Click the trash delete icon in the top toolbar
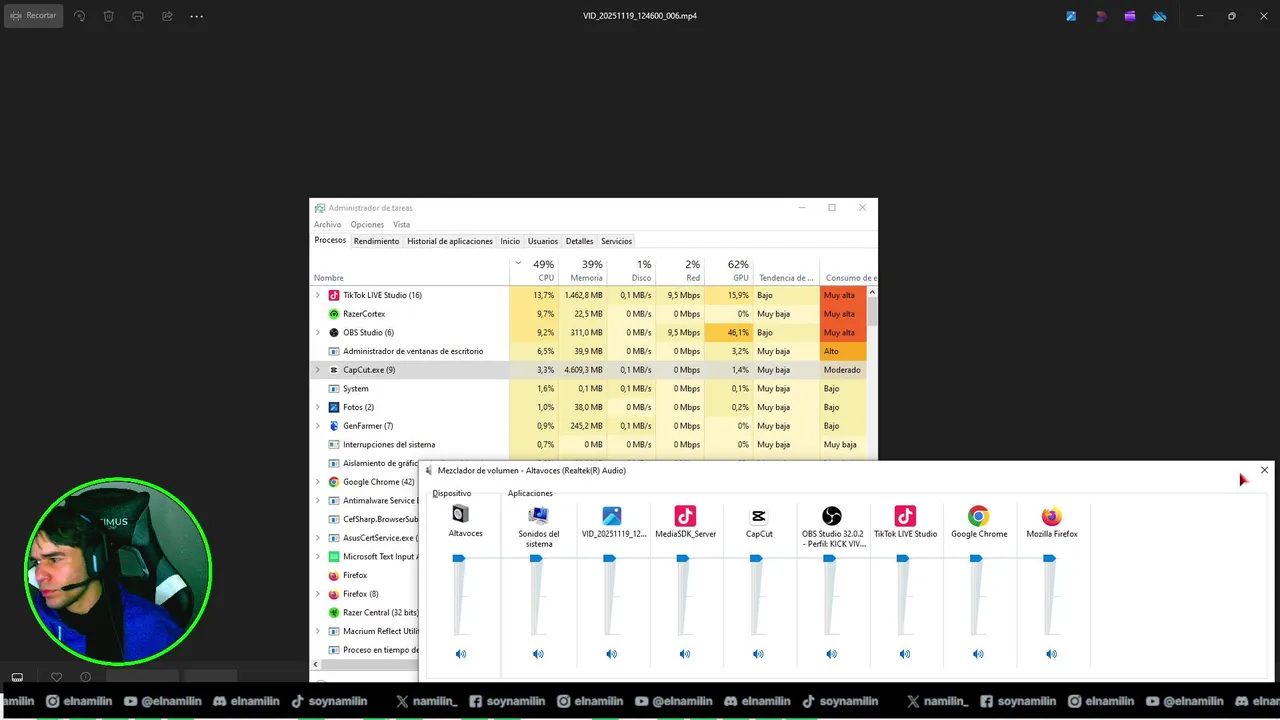Image resolution: width=1280 pixels, height=720 pixels. point(109,16)
